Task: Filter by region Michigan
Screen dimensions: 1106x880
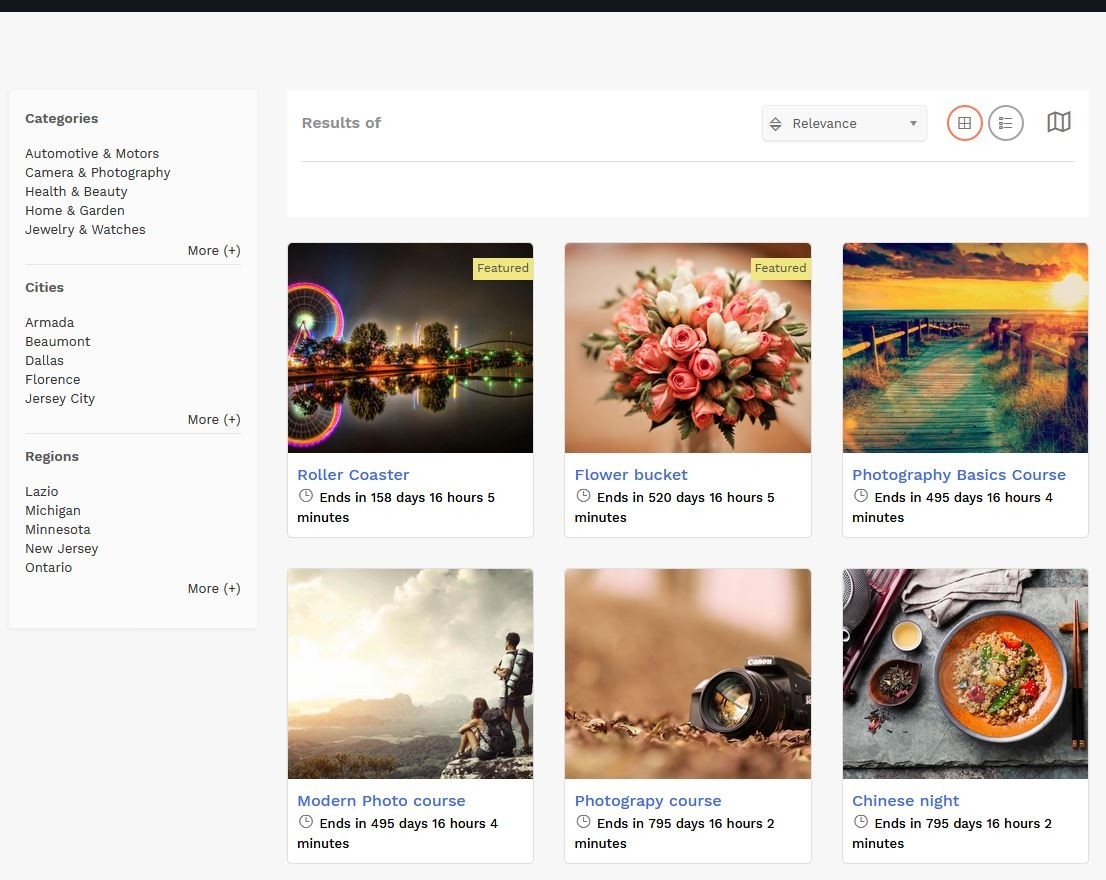Action: [x=53, y=511]
